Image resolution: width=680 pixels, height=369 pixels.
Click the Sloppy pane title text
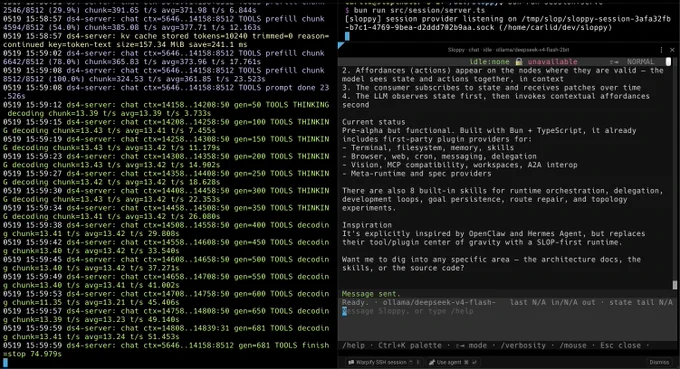[508, 50]
